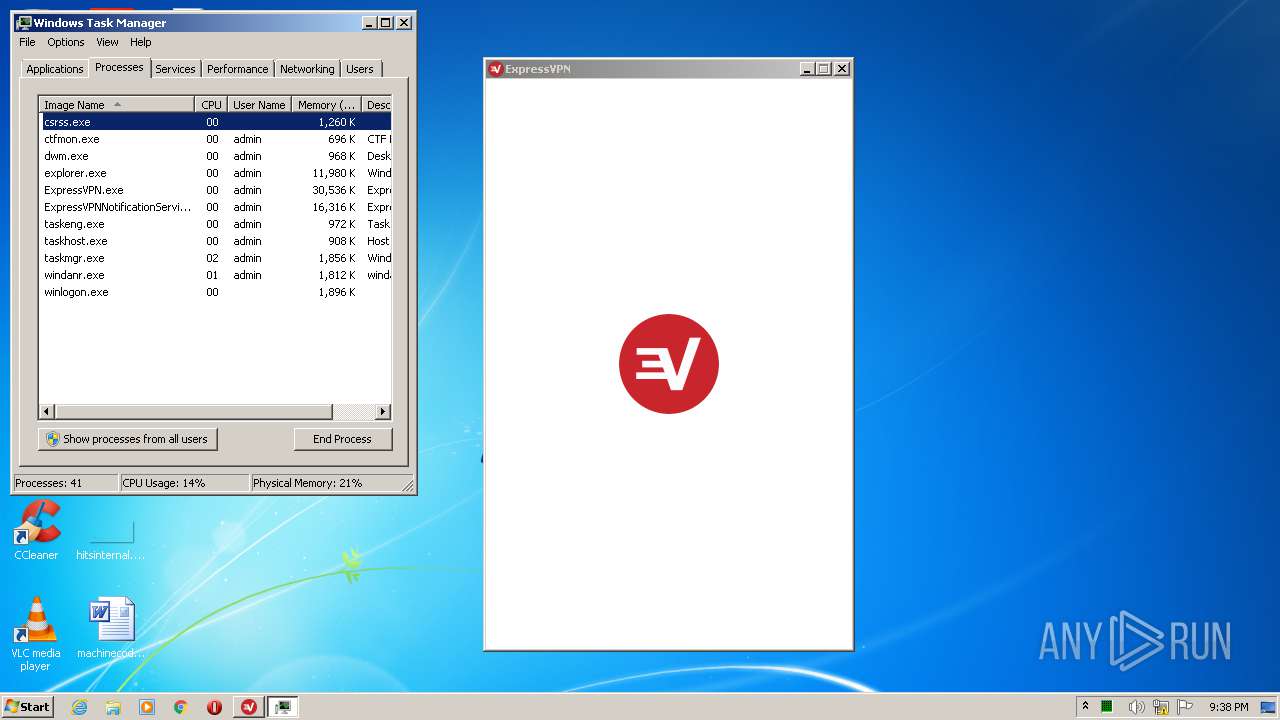
Task: Sort by CPU column header
Action: (211, 105)
